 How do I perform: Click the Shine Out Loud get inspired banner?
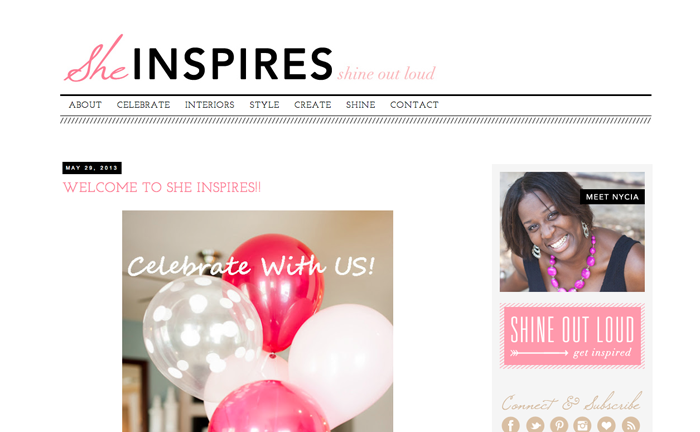pos(572,336)
